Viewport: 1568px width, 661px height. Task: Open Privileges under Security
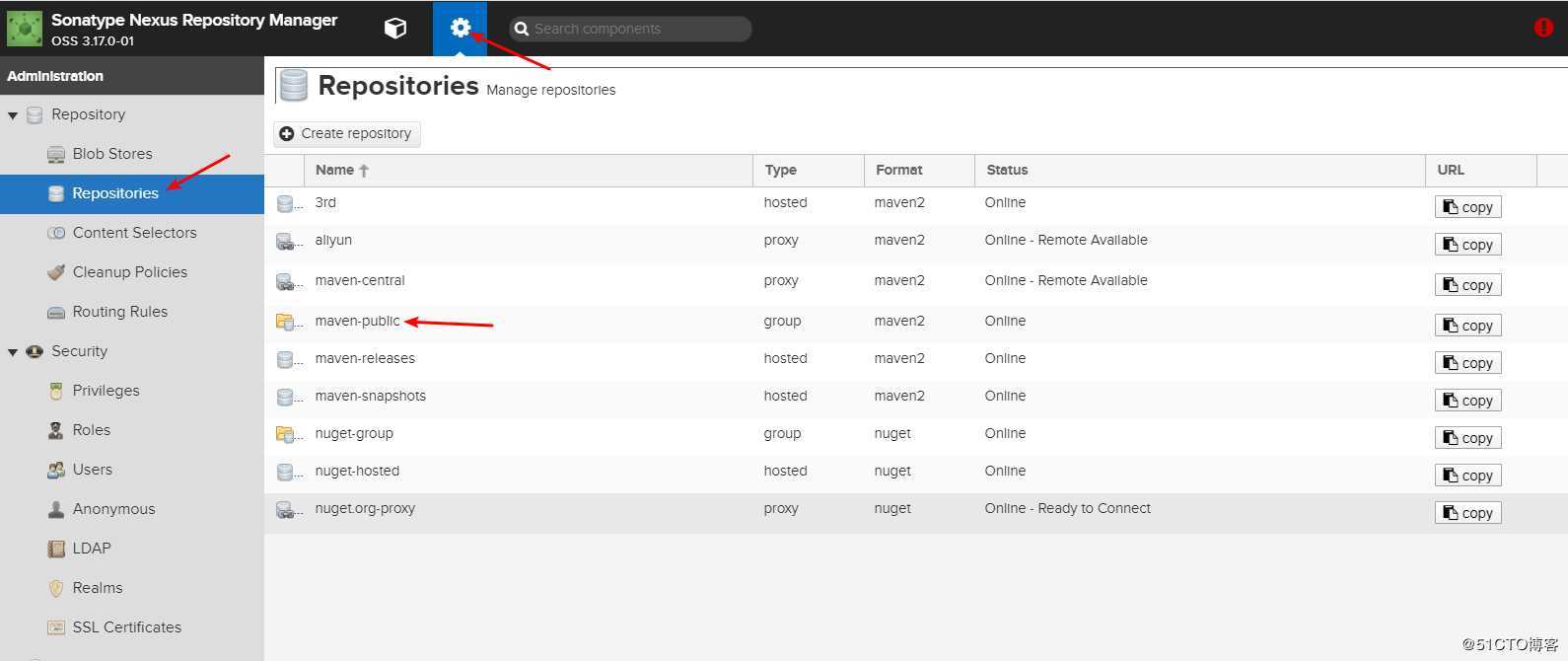click(107, 391)
